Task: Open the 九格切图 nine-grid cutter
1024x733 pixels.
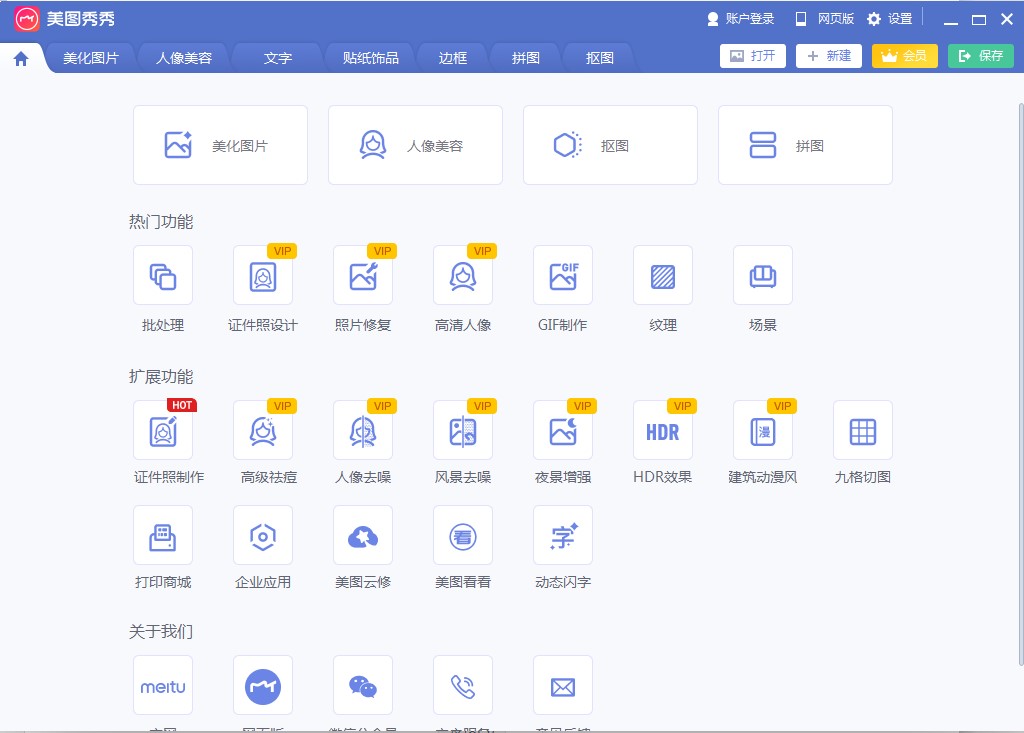Action: click(x=862, y=430)
